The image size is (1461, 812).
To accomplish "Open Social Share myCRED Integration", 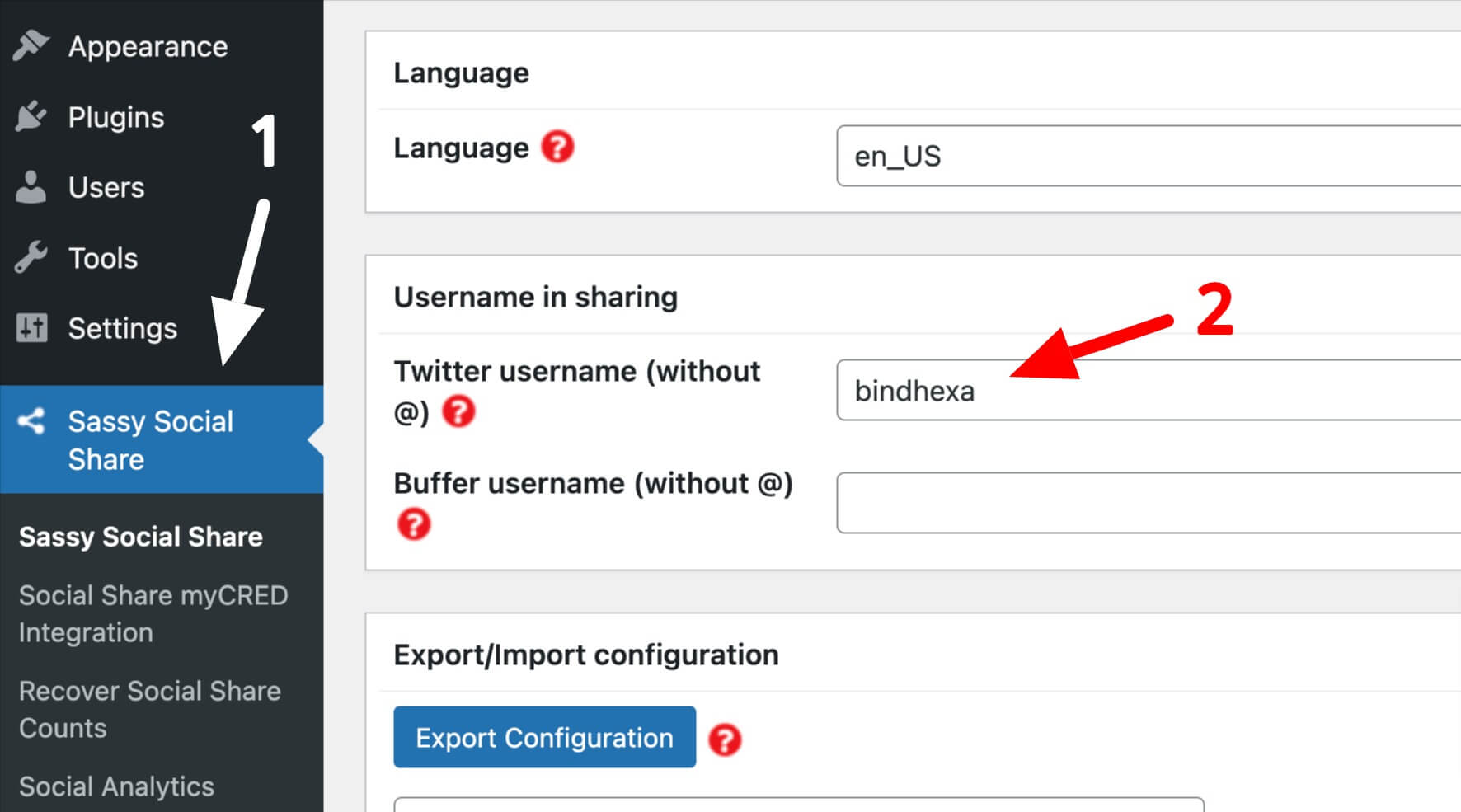I will coord(153,613).
